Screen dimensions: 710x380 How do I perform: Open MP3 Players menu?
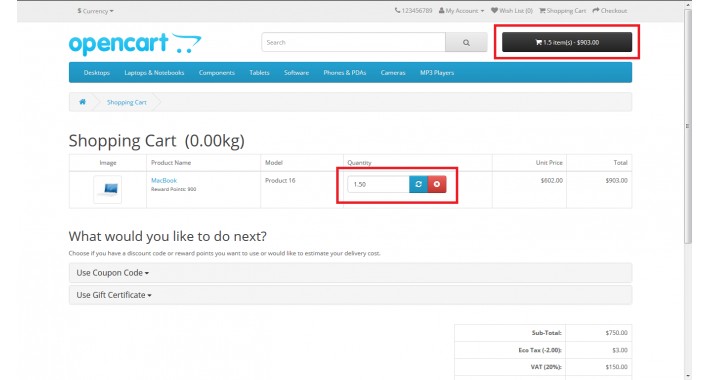pos(437,72)
